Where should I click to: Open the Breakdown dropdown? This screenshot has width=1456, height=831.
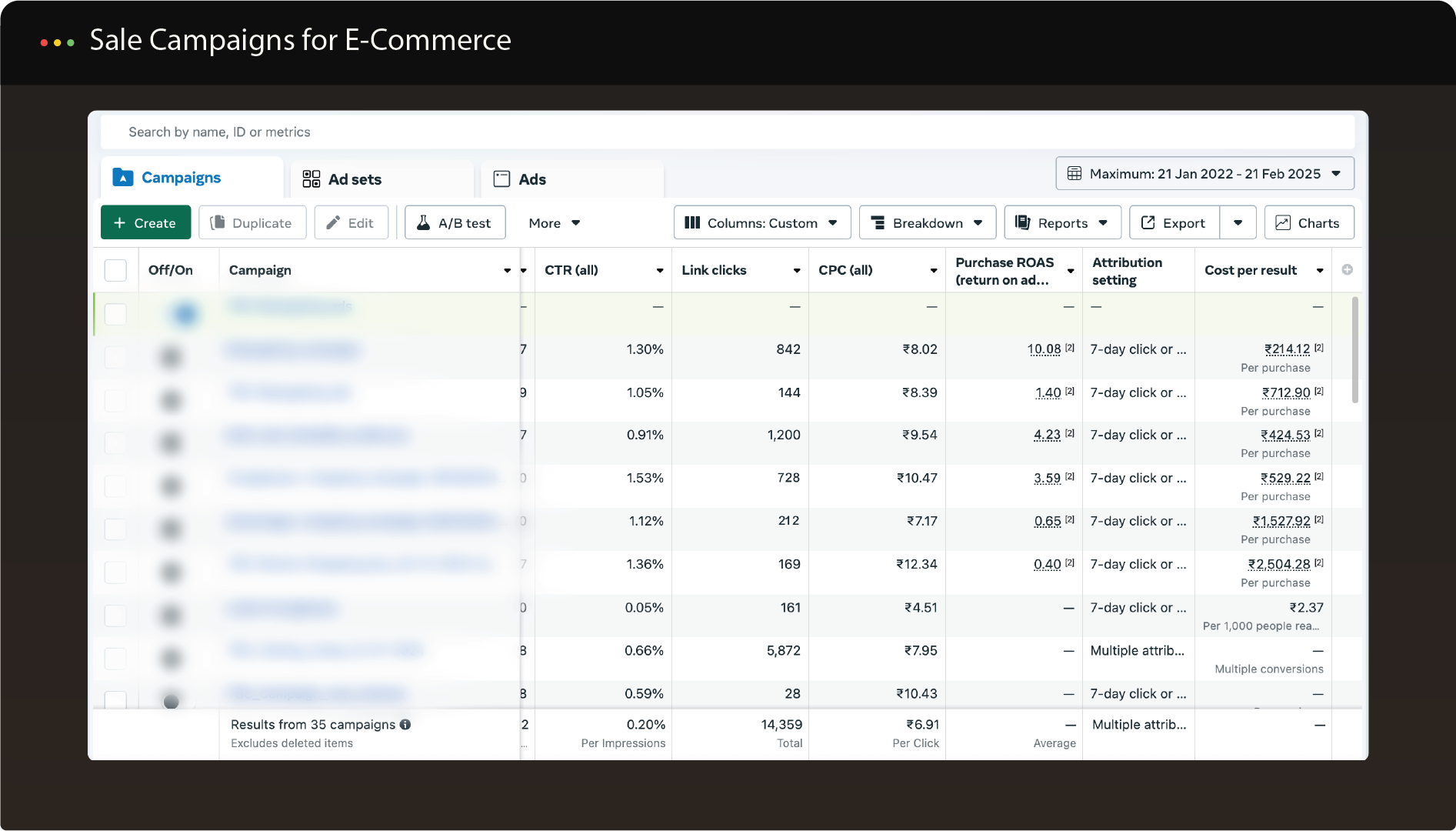[x=928, y=222]
